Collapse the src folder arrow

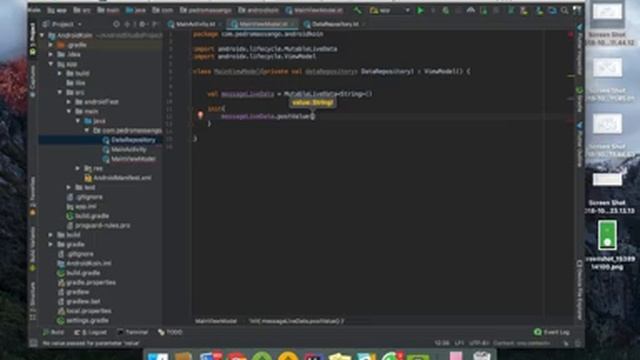[60, 93]
